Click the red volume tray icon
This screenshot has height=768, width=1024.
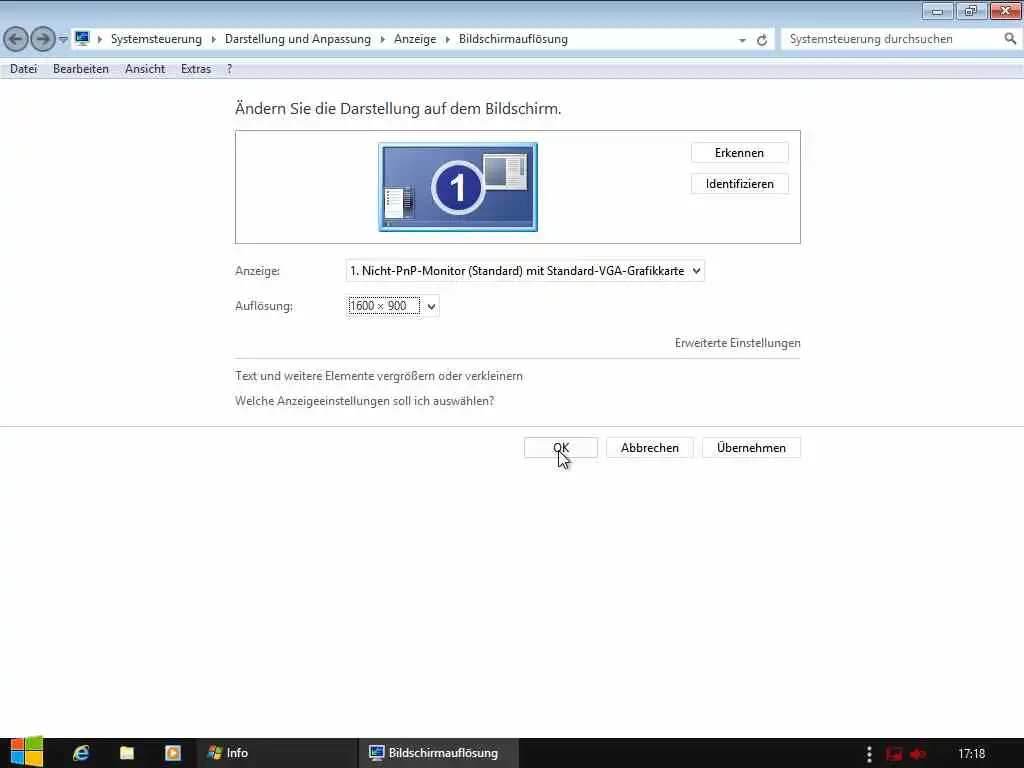click(918, 754)
